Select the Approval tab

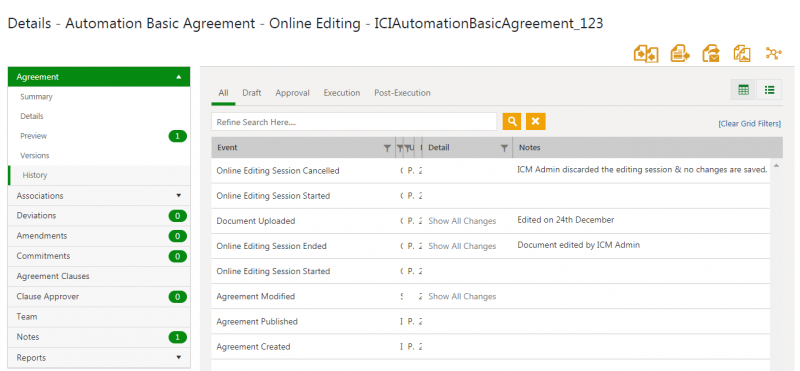point(292,93)
